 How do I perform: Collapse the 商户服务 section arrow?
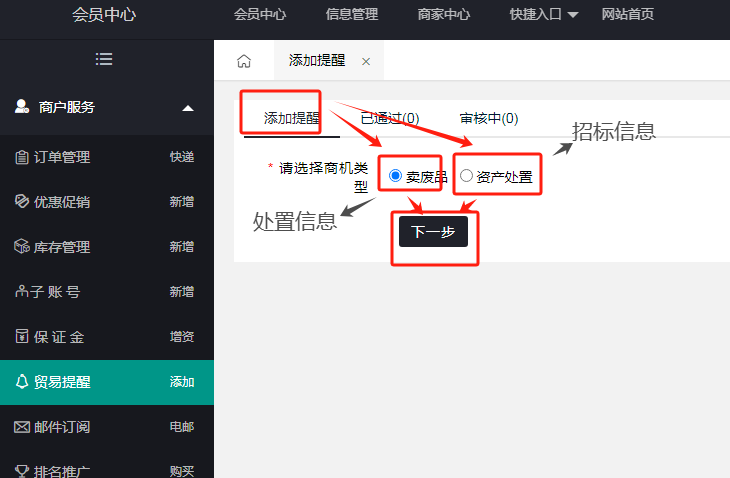(x=187, y=108)
